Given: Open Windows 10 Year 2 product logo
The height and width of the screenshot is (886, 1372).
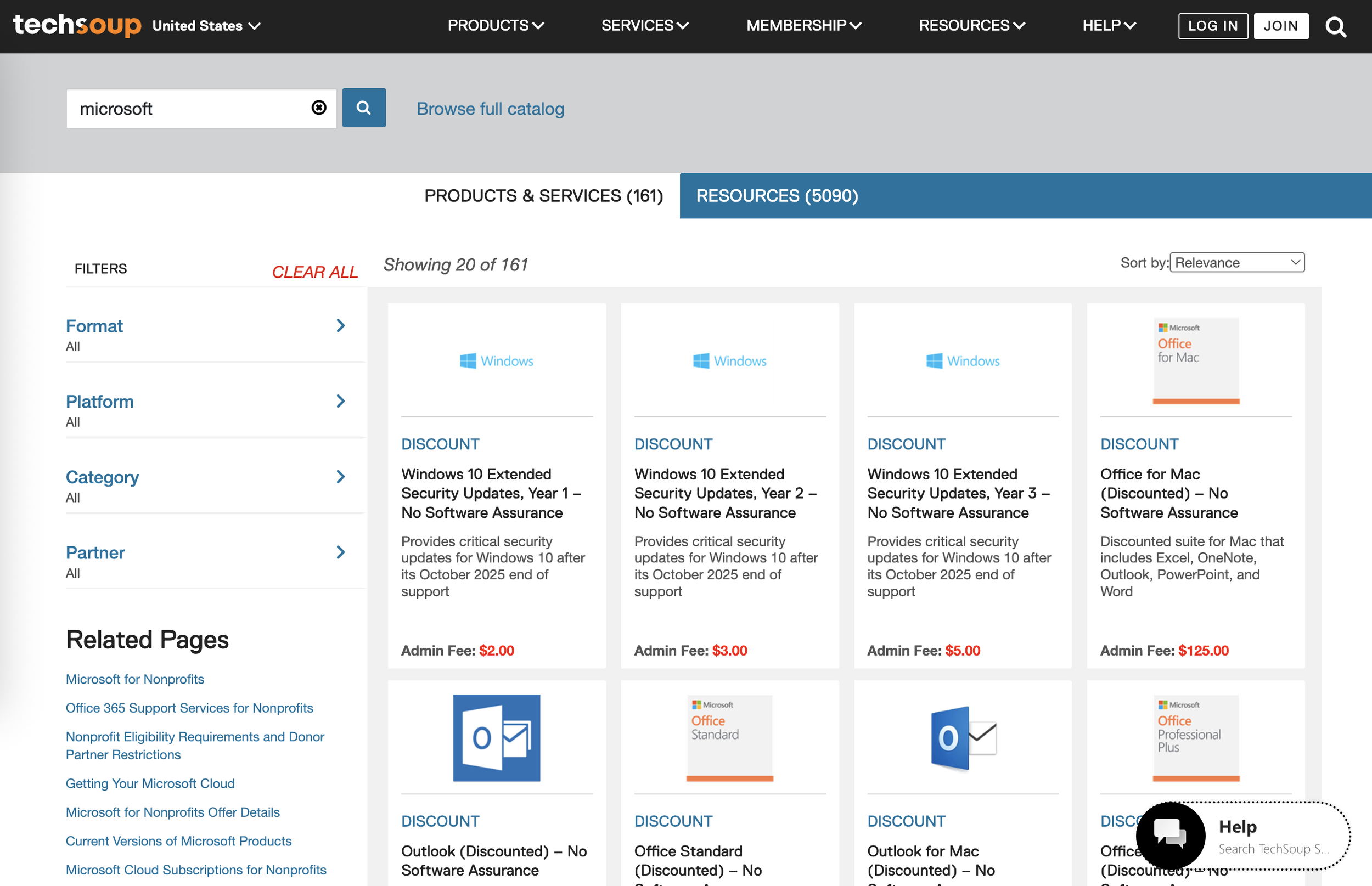Looking at the screenshot, I should (730, 361).
